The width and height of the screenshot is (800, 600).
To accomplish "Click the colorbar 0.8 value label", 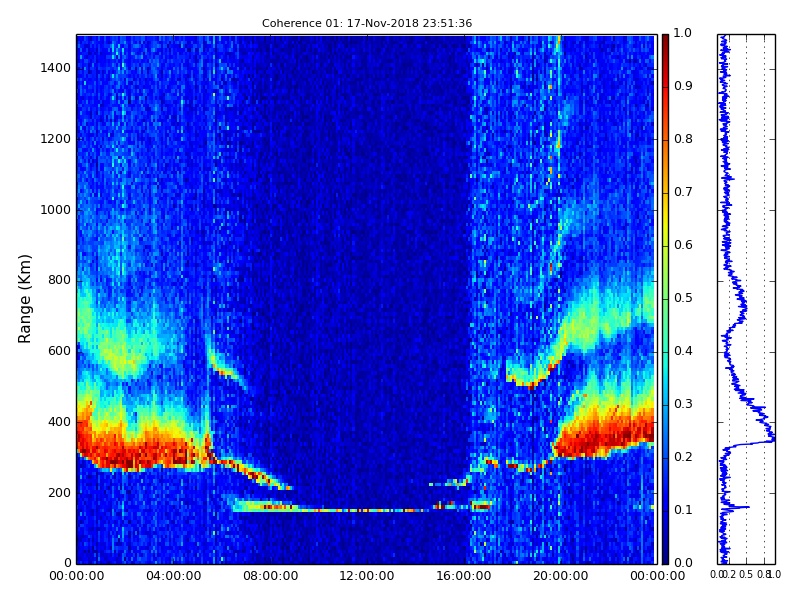I will [683, 139].
